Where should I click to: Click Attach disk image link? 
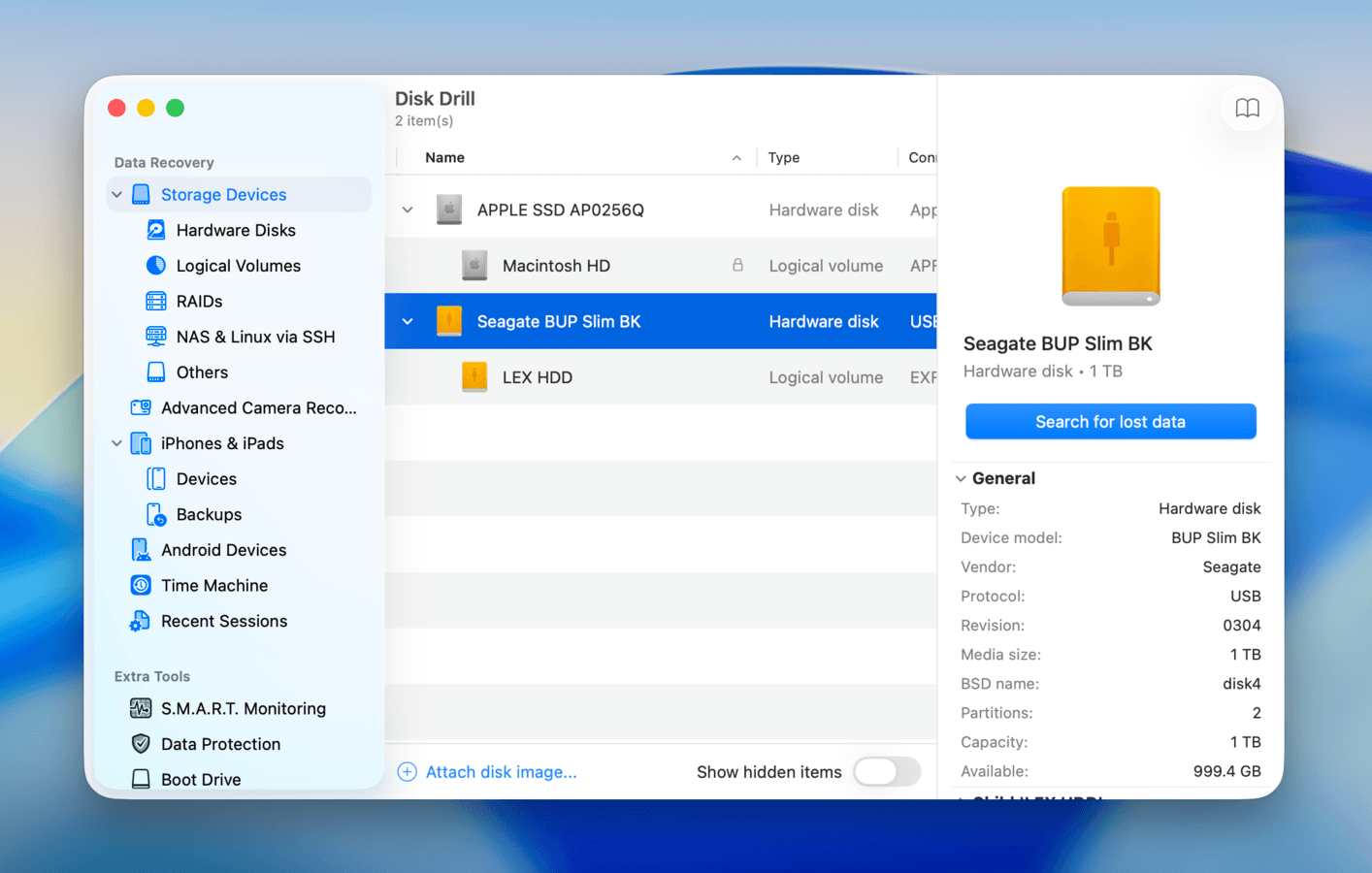point(501,772)
